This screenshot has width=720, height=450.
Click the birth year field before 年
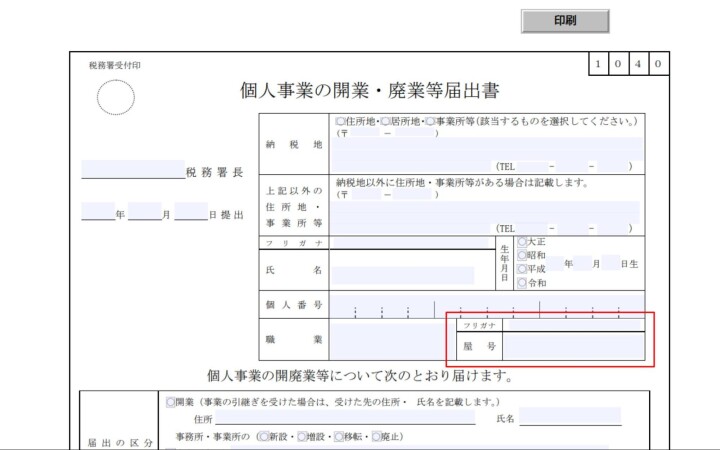[x=554, y=264]
